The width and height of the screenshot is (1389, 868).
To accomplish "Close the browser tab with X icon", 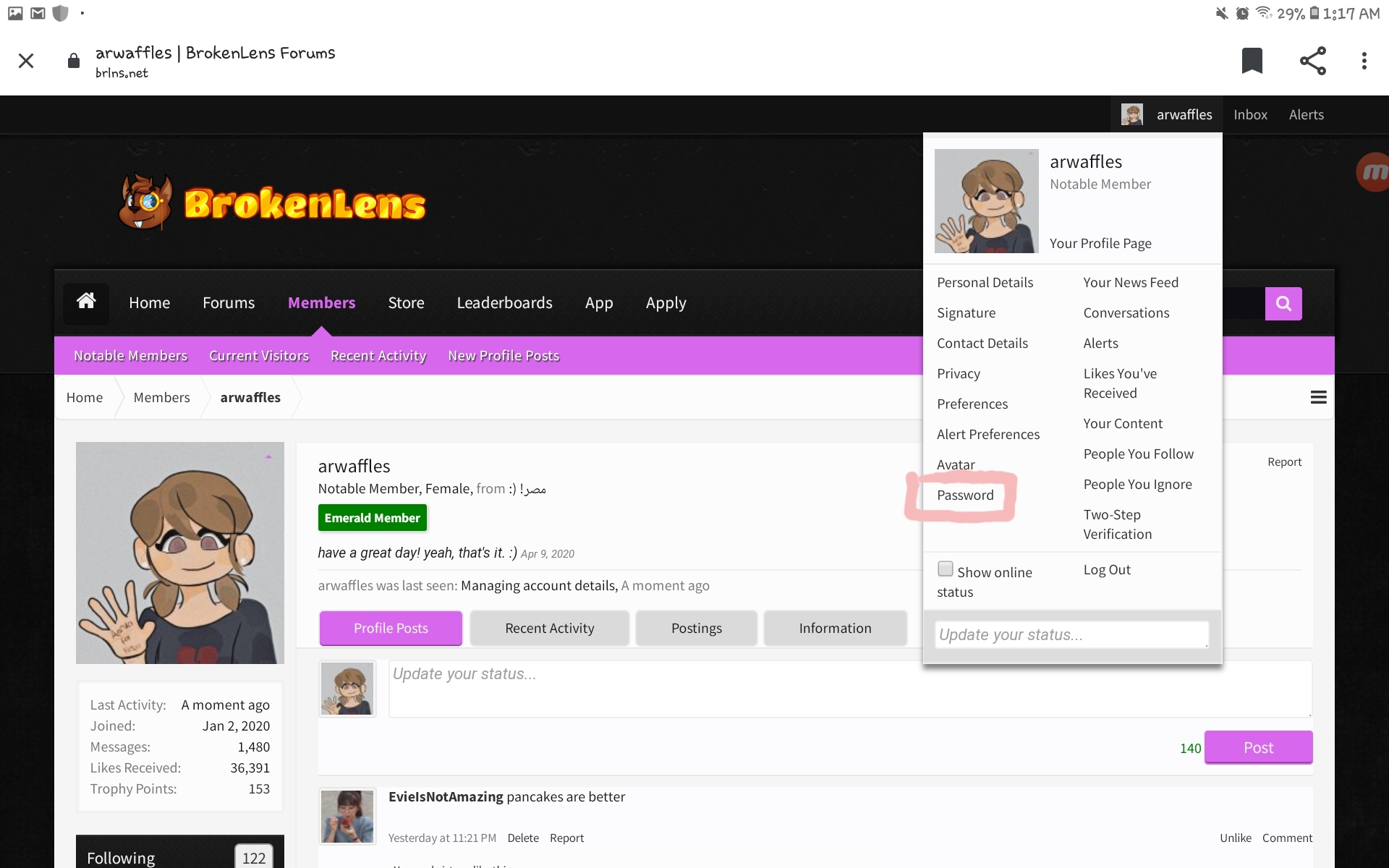I will 26,61.
